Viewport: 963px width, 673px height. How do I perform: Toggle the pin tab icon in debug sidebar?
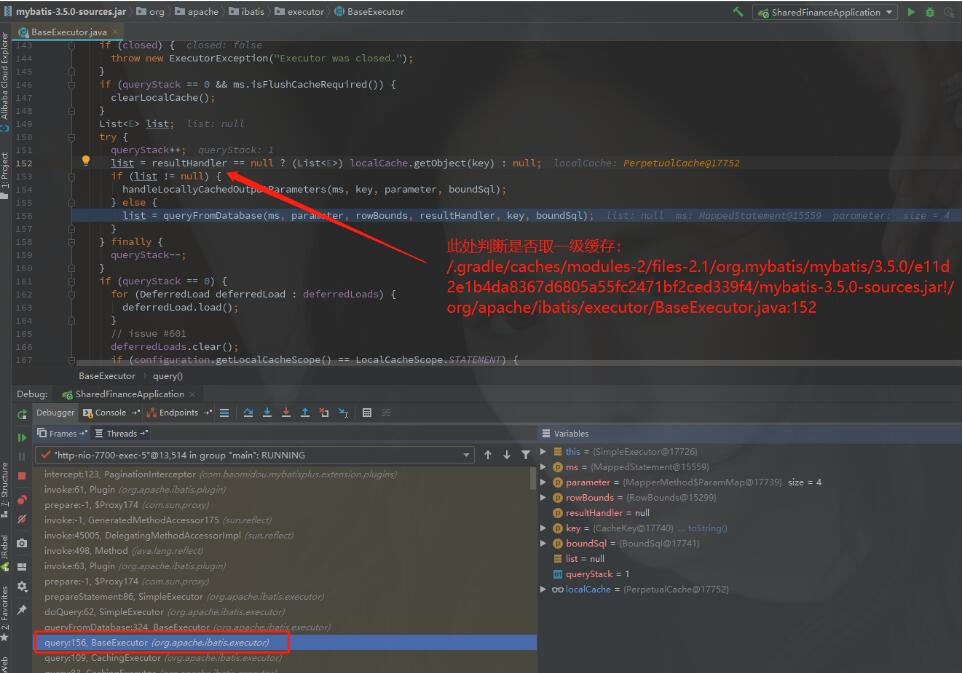[x=22, y=609]
